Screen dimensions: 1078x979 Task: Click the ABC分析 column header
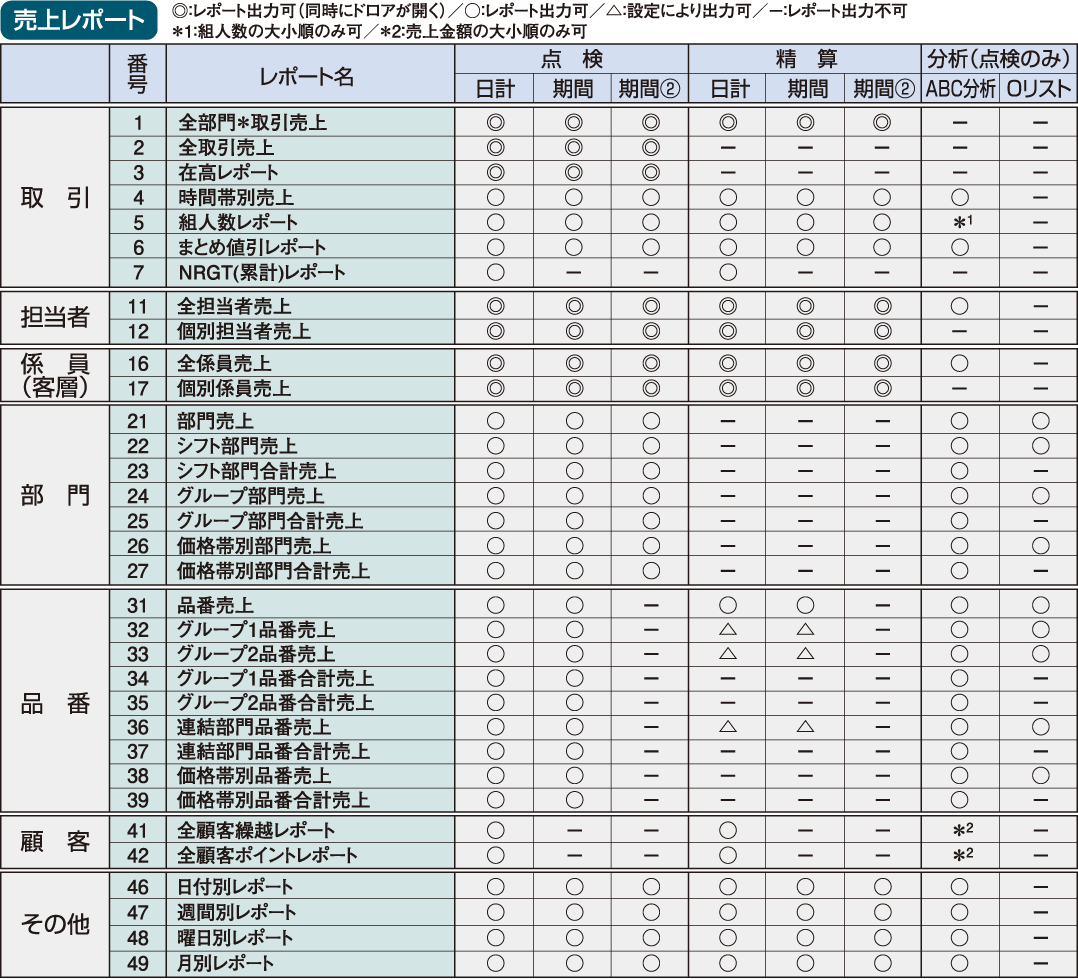pyautogui.click(x=960, y=89)
